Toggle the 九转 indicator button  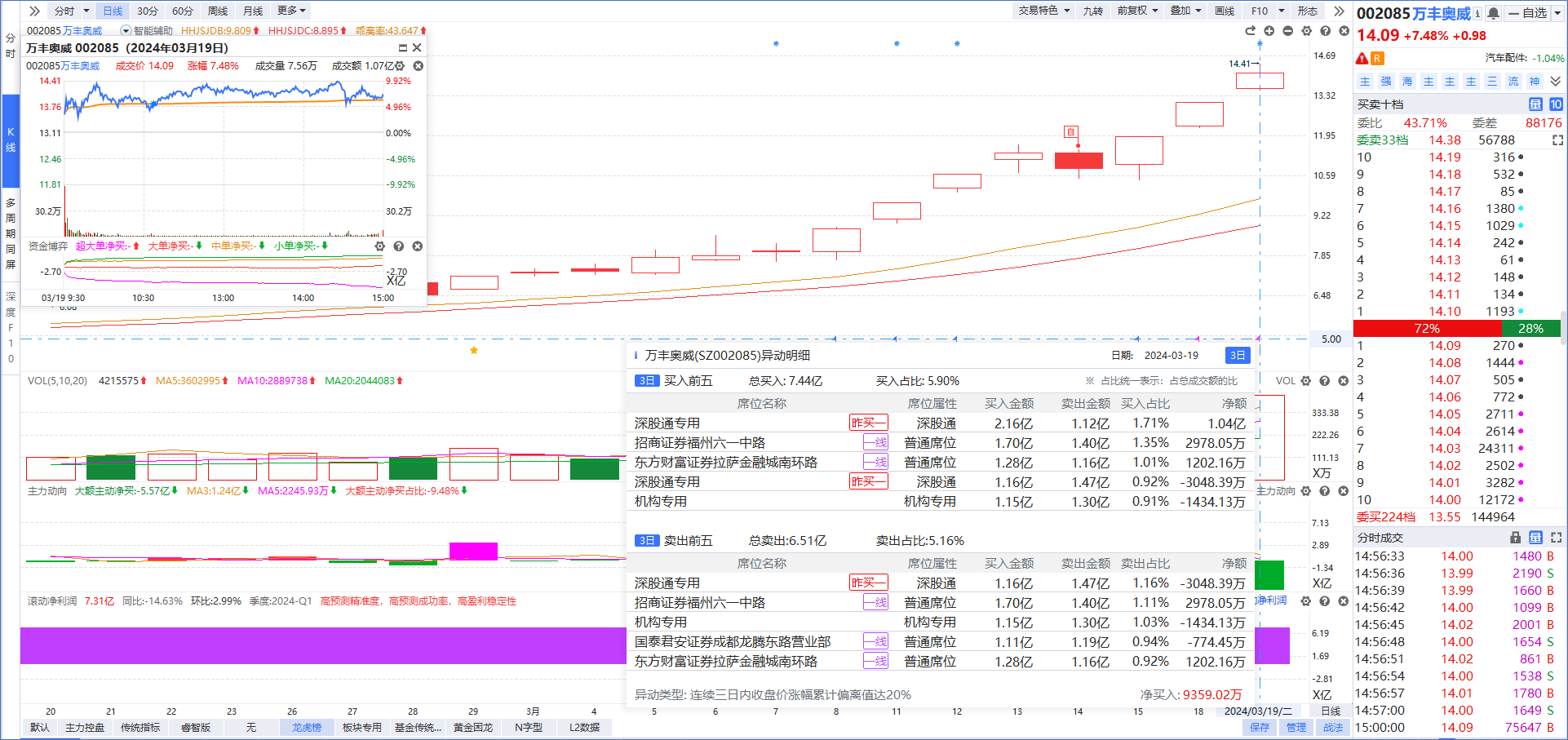tap(1092, 11)
